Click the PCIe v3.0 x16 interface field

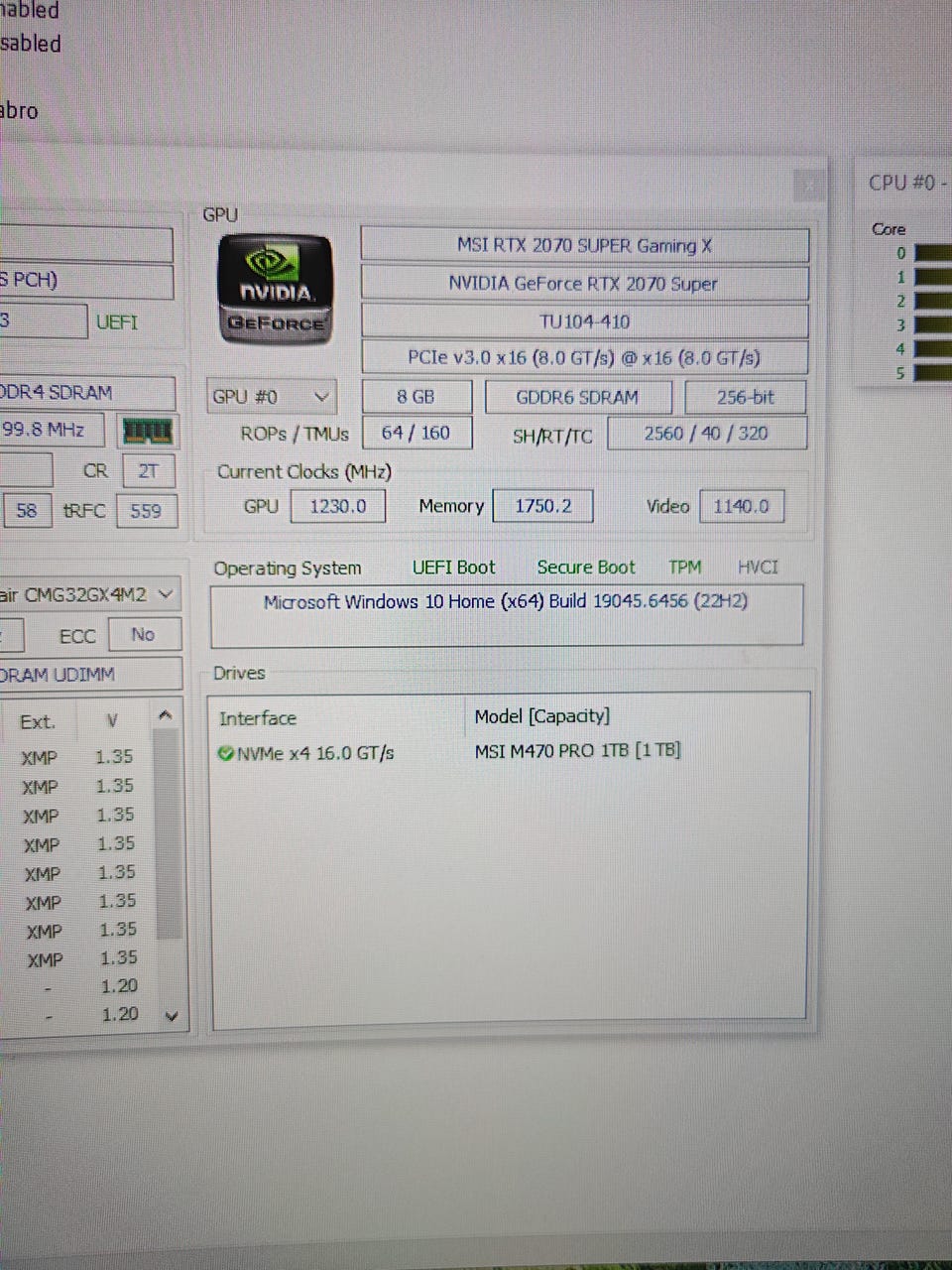click(x=584, y=357)
